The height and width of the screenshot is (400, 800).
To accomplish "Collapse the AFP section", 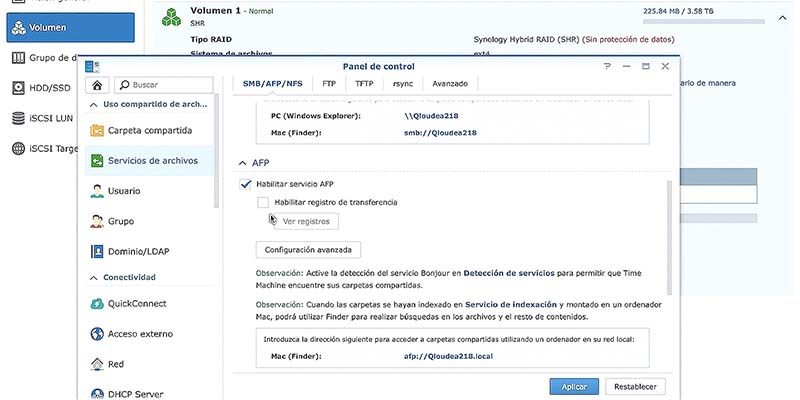I will tap(242, 163).
